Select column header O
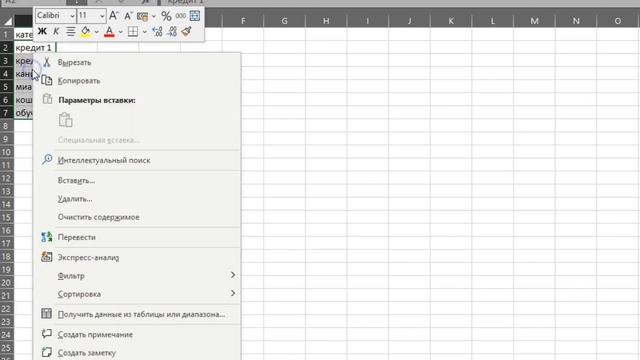The image size is (640, 360). point(618,21)
